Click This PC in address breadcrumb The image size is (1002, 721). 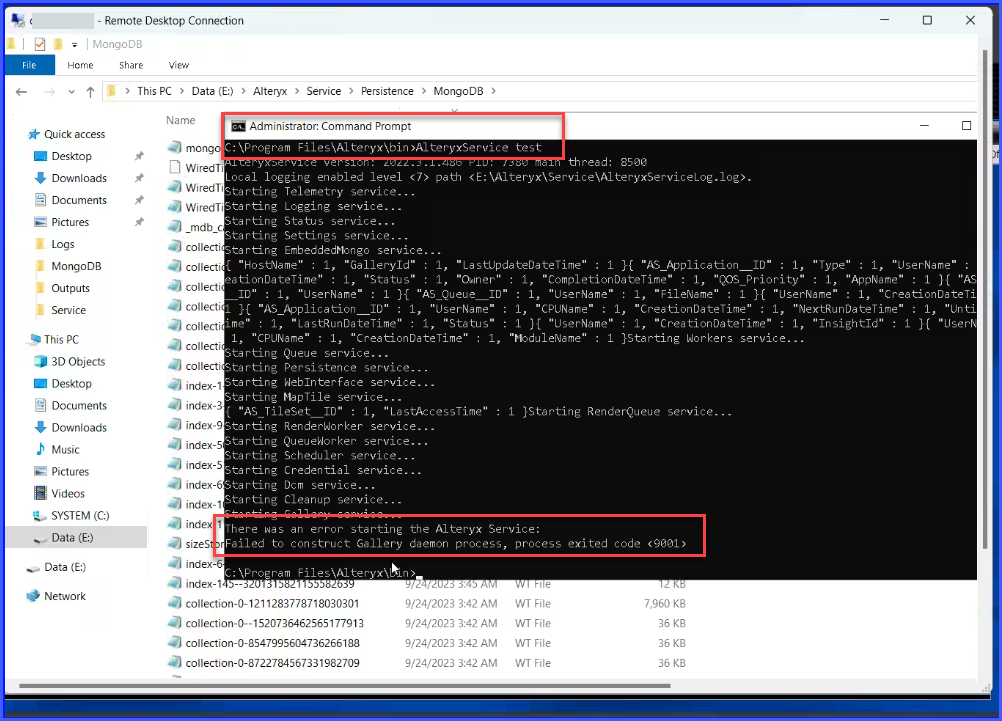click(x=155, y=91)
